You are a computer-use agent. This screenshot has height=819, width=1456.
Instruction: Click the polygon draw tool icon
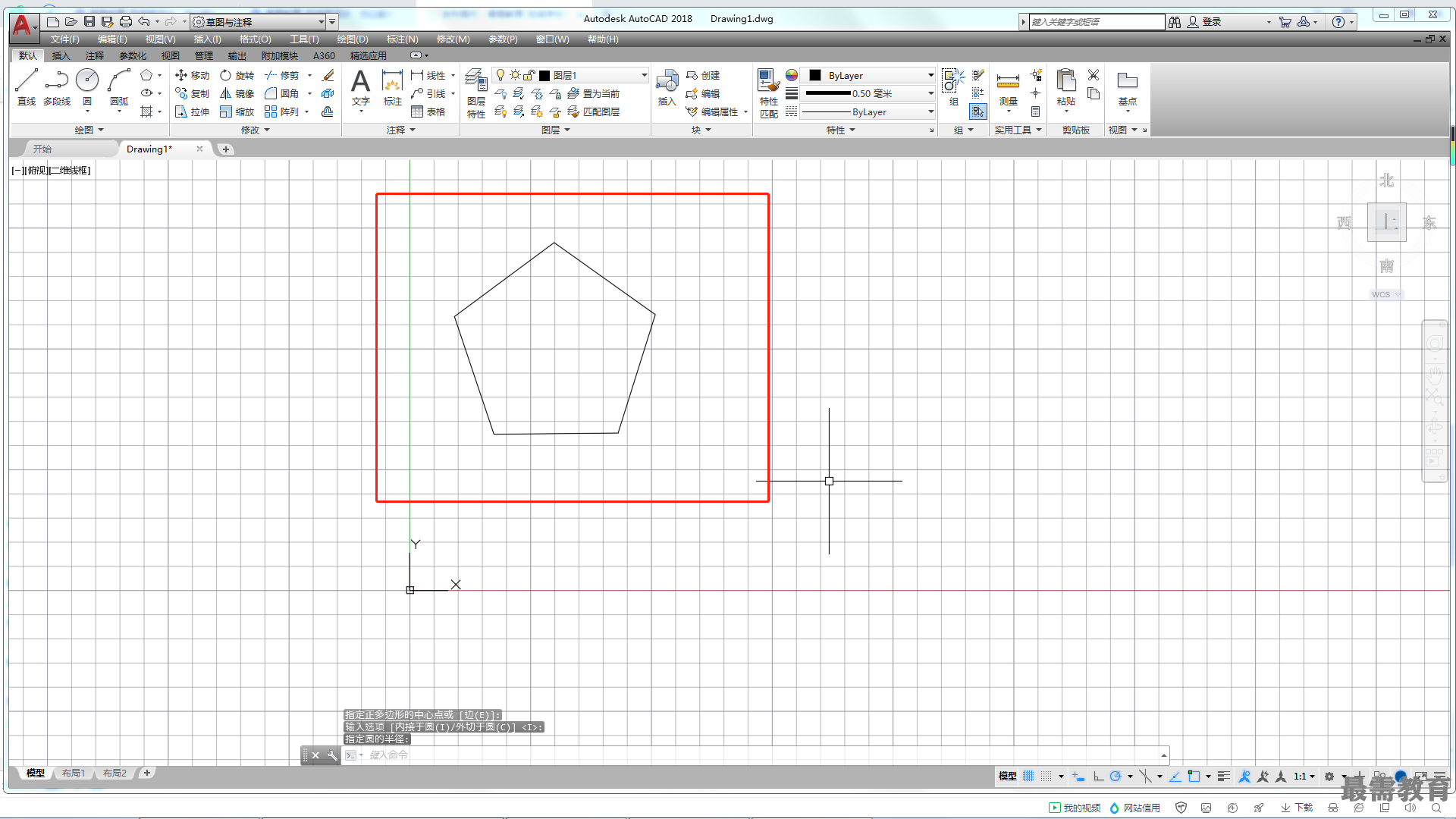tap(146, 75)
